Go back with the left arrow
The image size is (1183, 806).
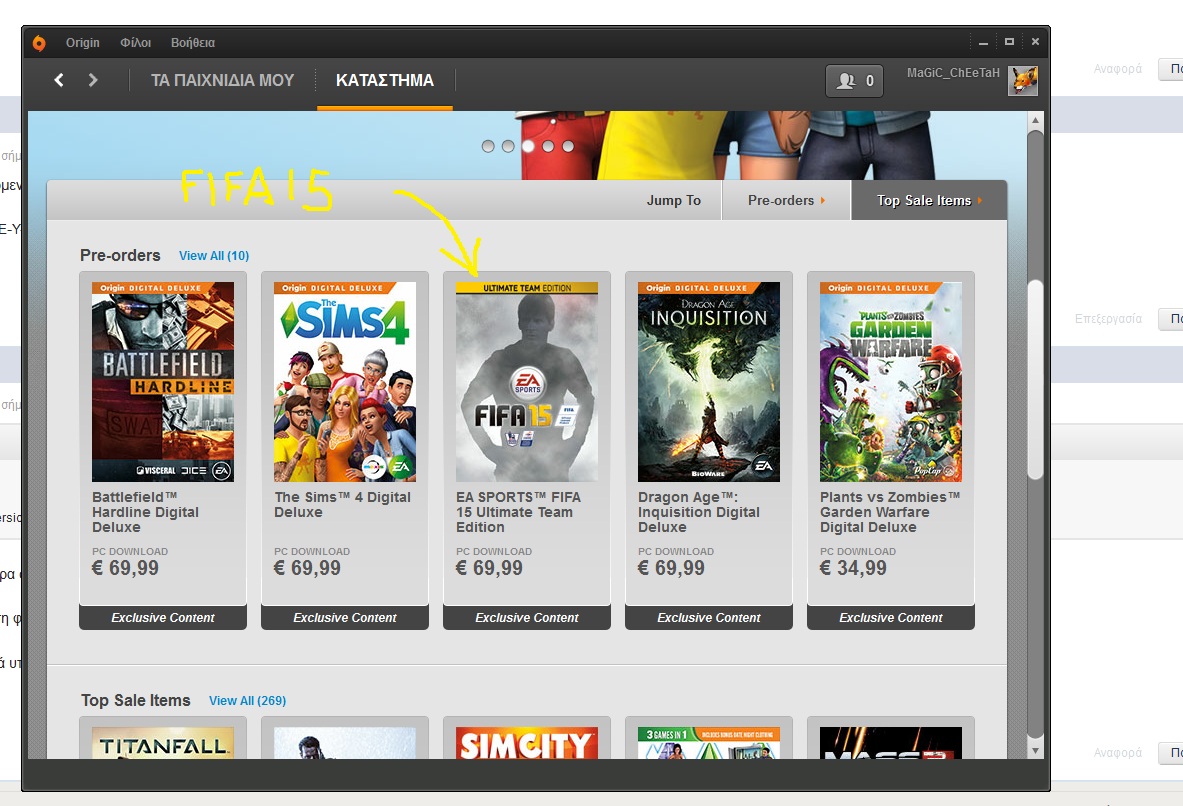click(x=59, y=80)
